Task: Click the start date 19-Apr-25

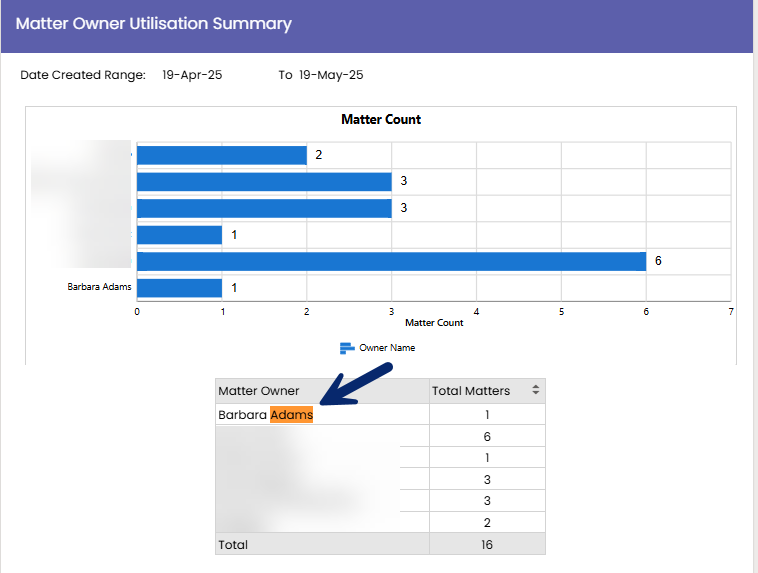Action: 192,75
